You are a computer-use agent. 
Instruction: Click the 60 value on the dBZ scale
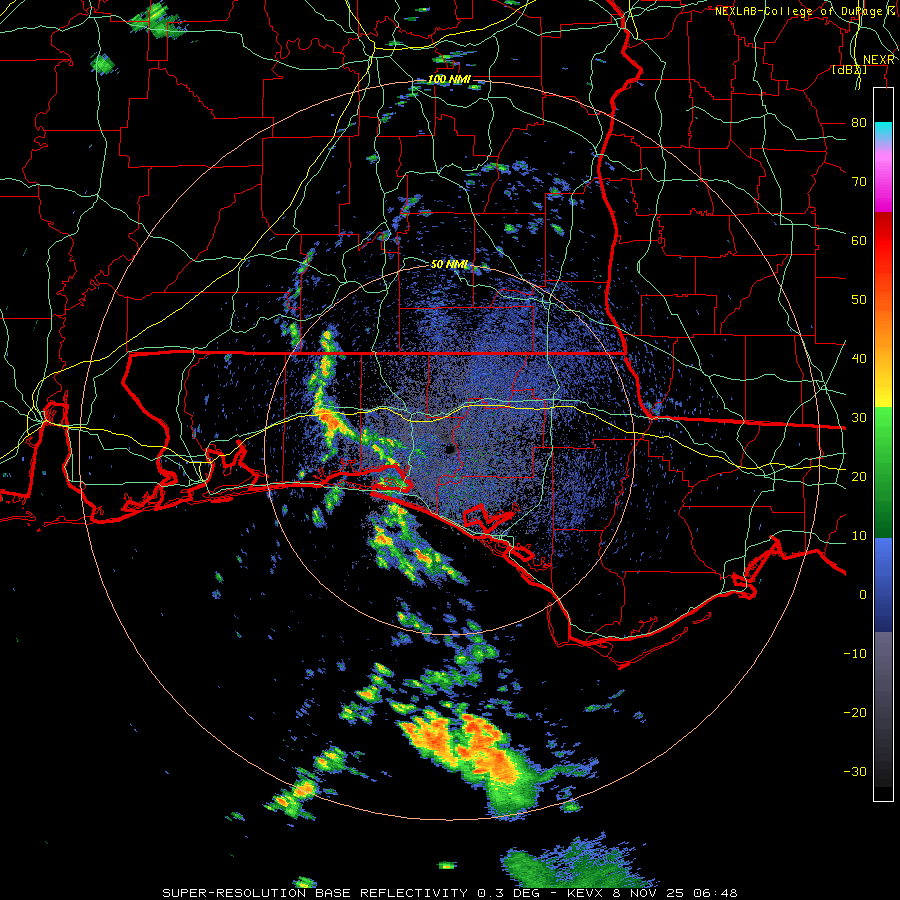click(859, 240)
